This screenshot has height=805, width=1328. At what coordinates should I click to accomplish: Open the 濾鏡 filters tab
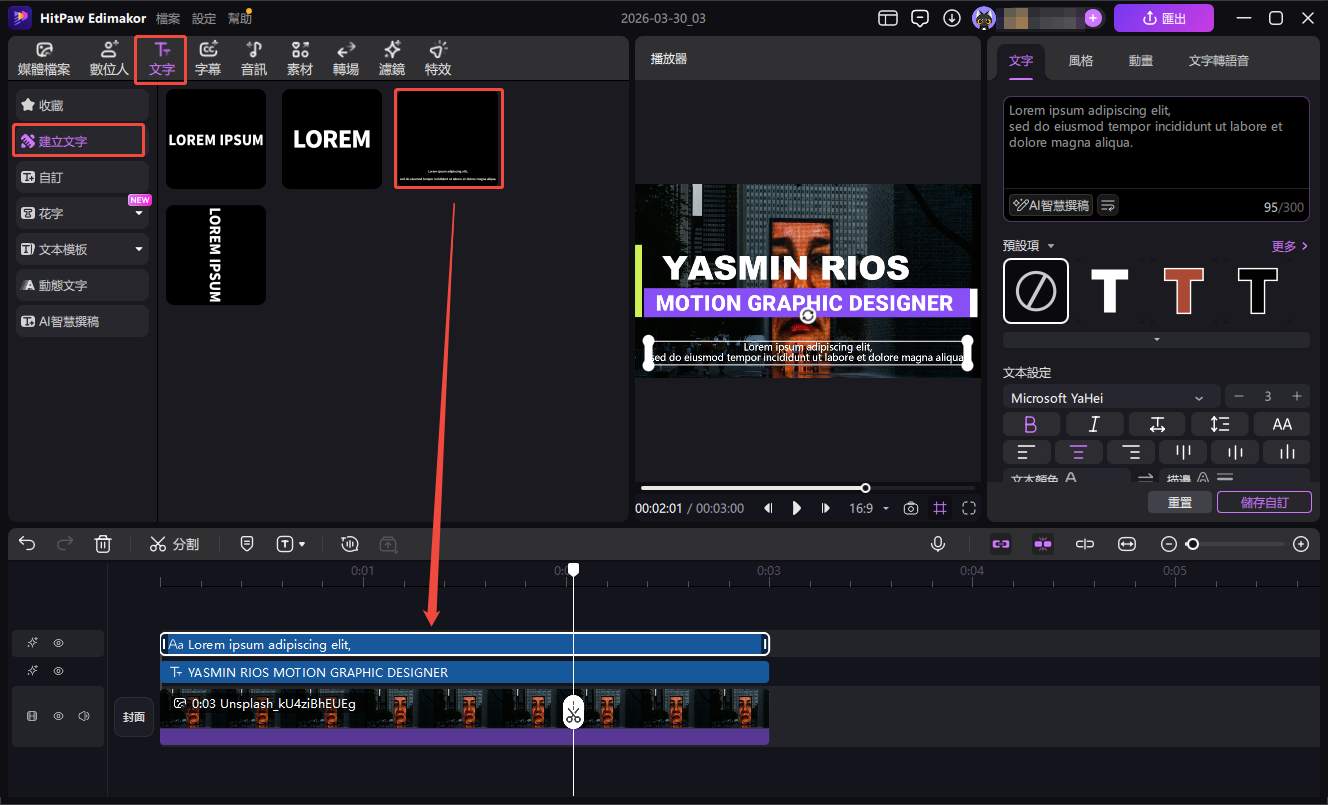(392, 59)
